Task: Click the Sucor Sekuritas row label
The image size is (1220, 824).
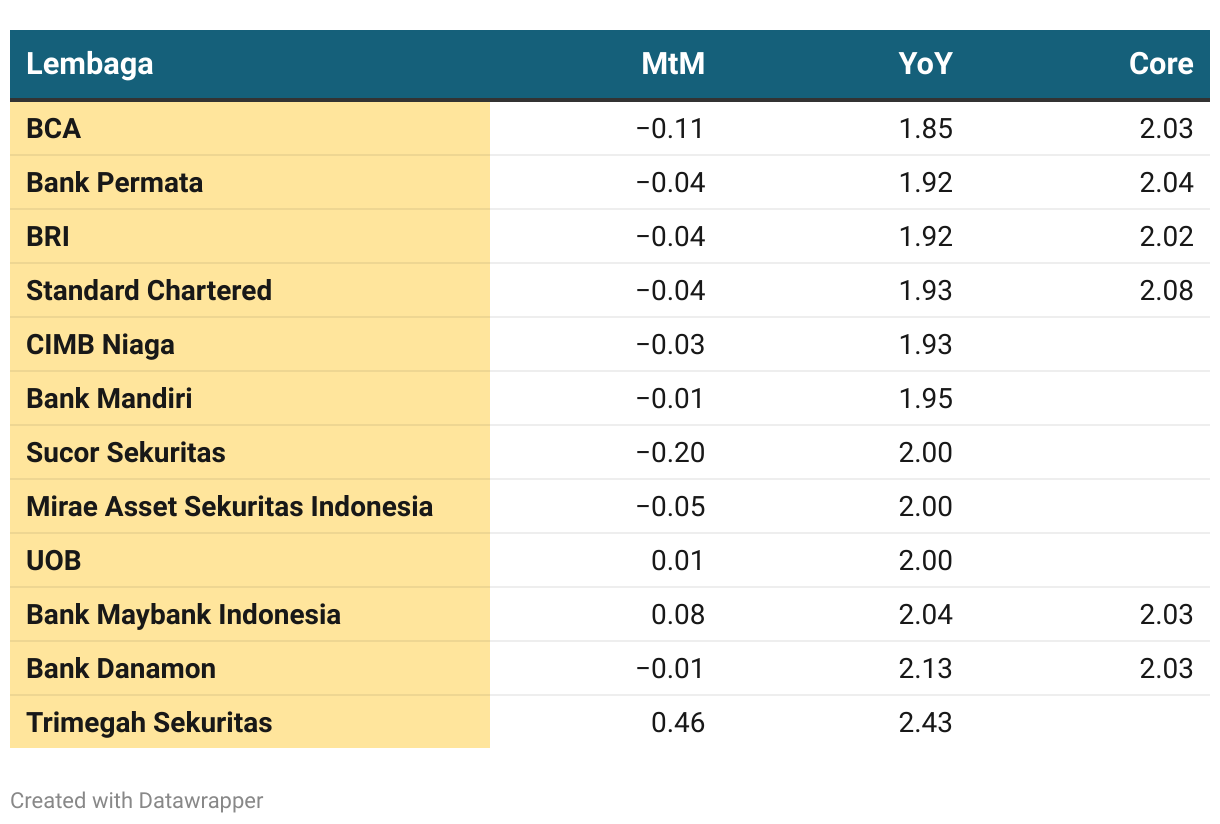Action: click(x=126, y=452)
